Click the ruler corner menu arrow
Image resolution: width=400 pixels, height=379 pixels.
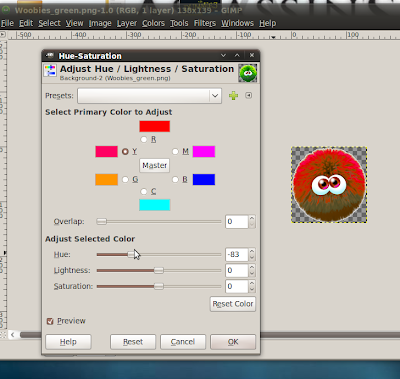(3, 34)
